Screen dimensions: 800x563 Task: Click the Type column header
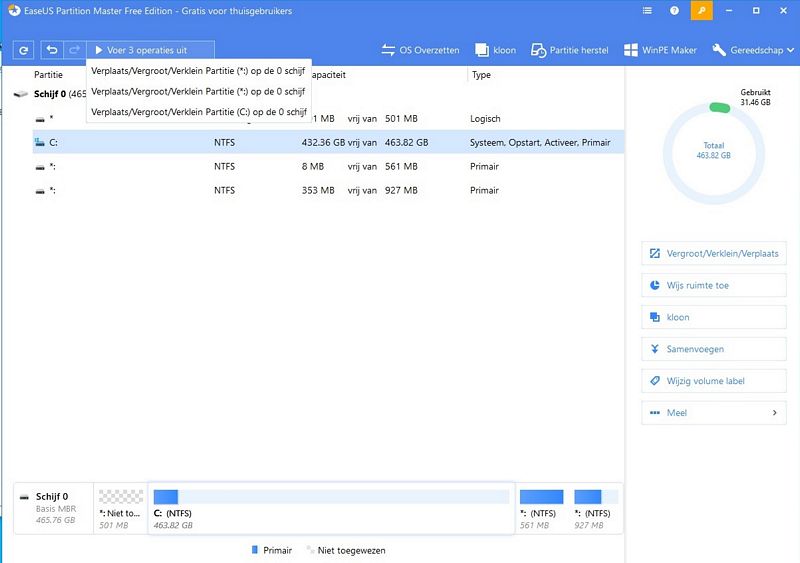click(x=481, y=75)
